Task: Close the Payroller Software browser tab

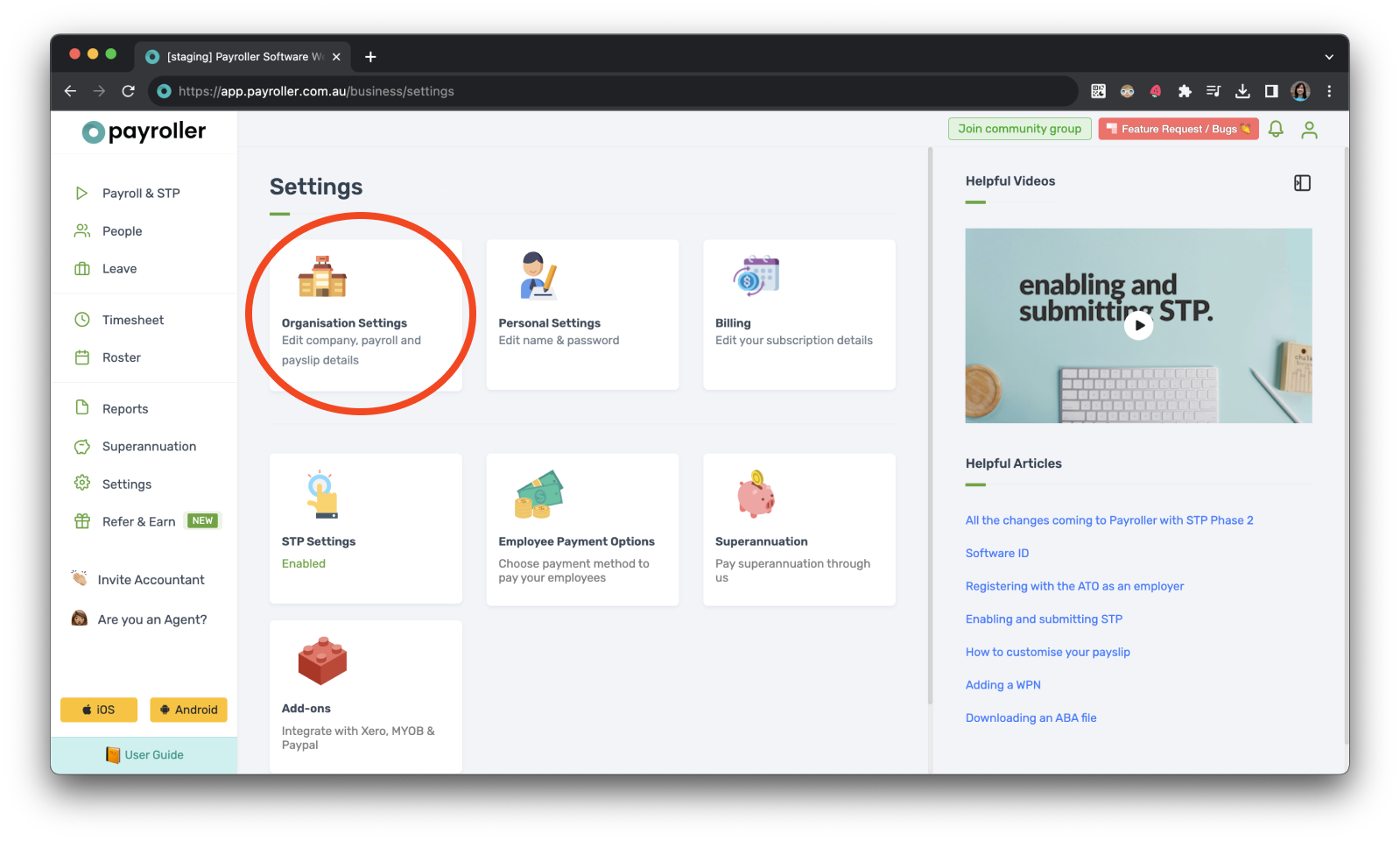Action: [x=336, y=57]
